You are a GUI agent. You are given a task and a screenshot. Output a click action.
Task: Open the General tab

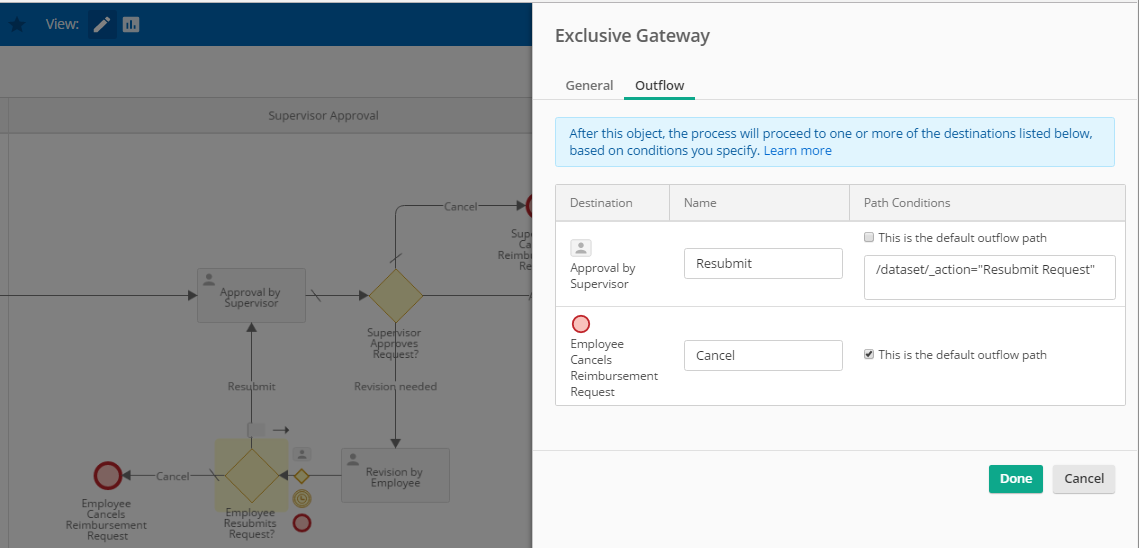click(x=589, y=86)
